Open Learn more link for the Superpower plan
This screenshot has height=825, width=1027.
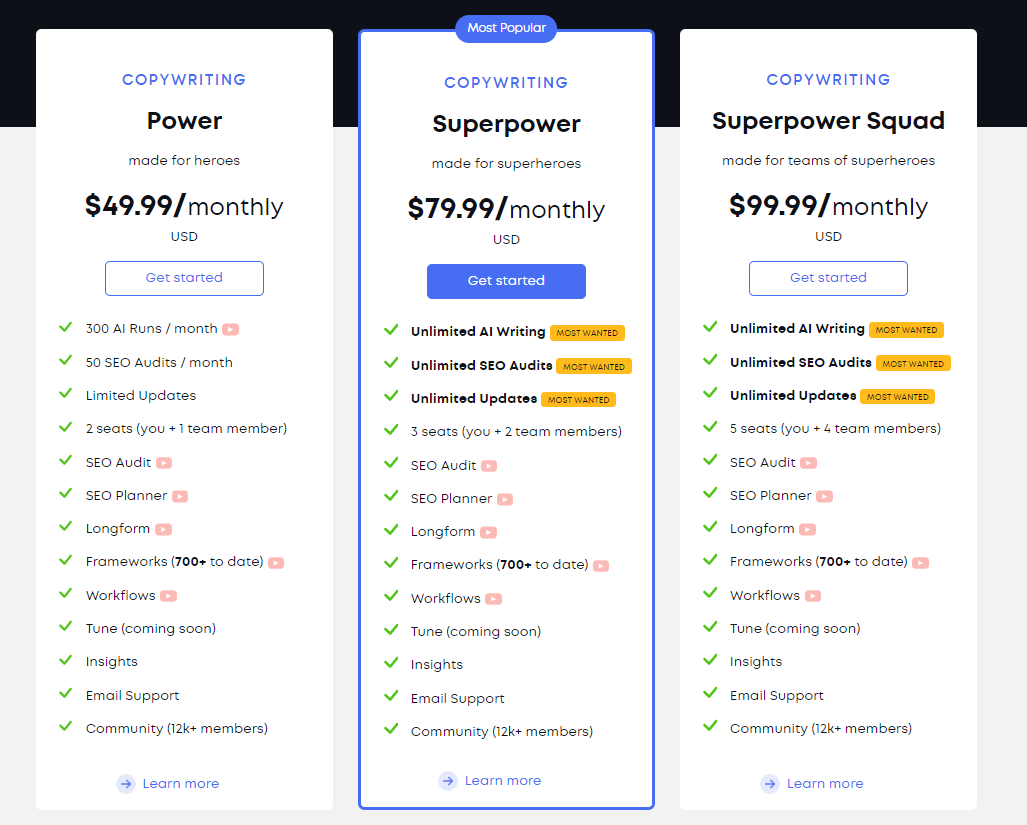coord(503,780)
